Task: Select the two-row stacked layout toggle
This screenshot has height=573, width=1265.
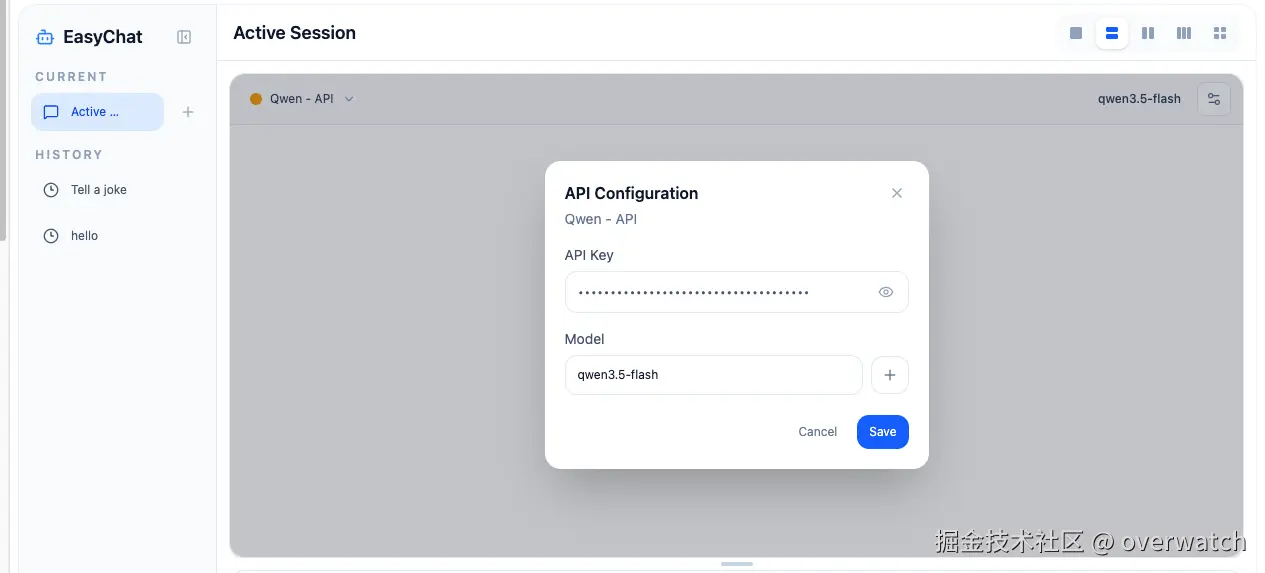Action: coord(1112,33)
